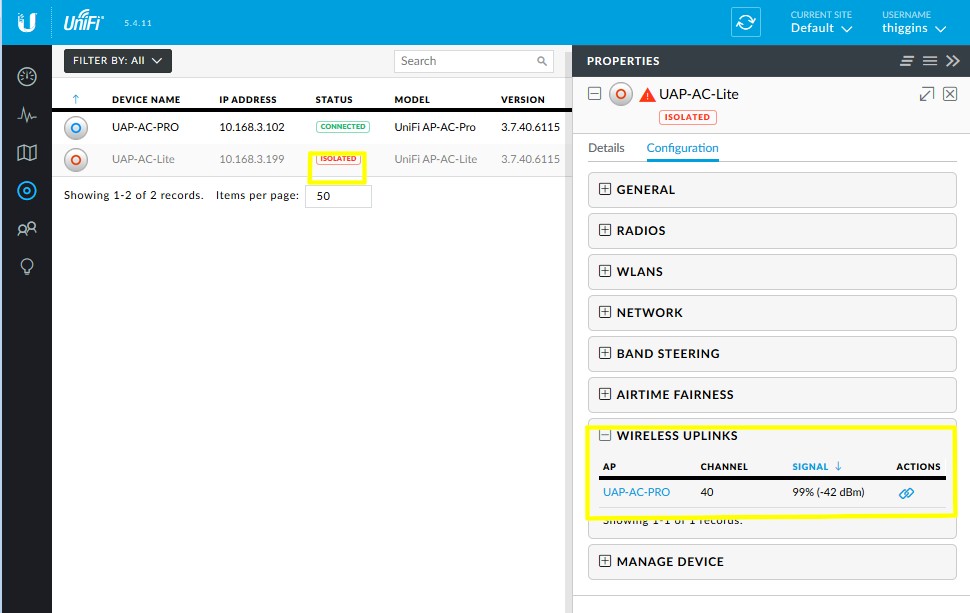Click the search magnifier icon
This screenshot has height=613, width=970.
tap(541, 61)
